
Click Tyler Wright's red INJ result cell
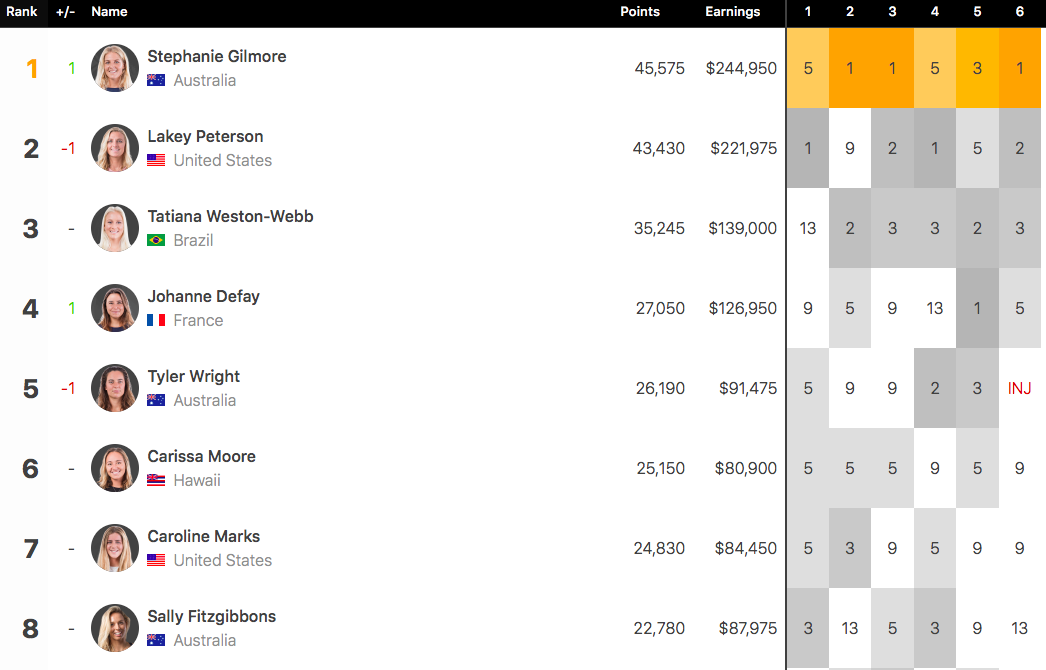pyautogui.click(x=1019, y=388)
